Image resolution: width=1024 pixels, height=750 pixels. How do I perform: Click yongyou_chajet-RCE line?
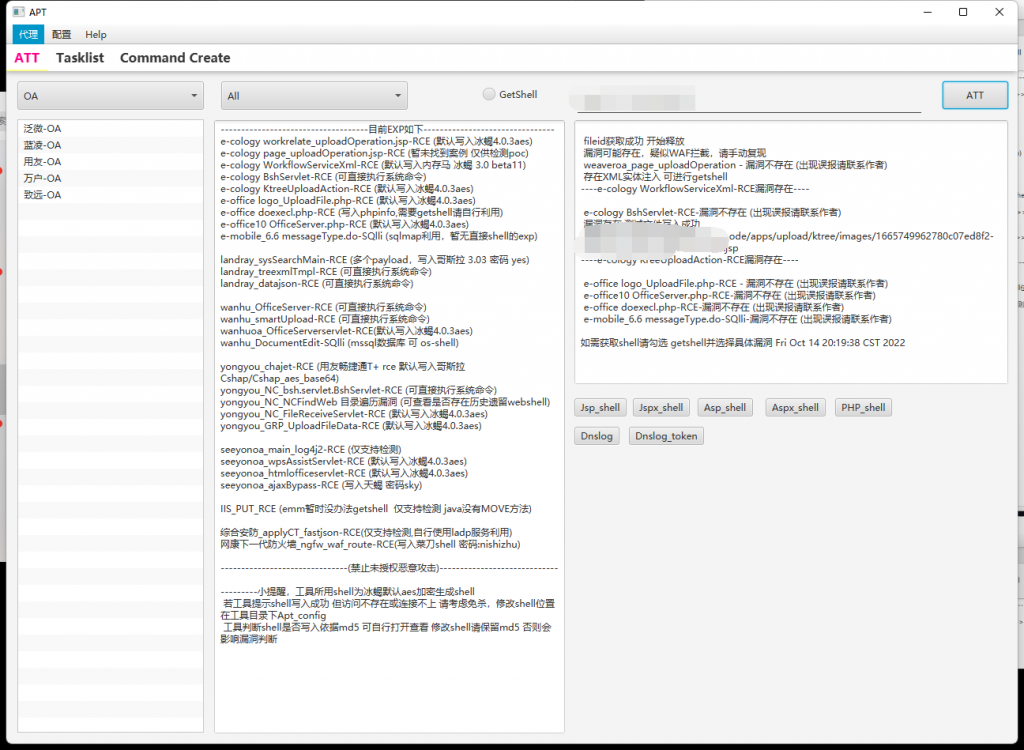pos(343,372)
